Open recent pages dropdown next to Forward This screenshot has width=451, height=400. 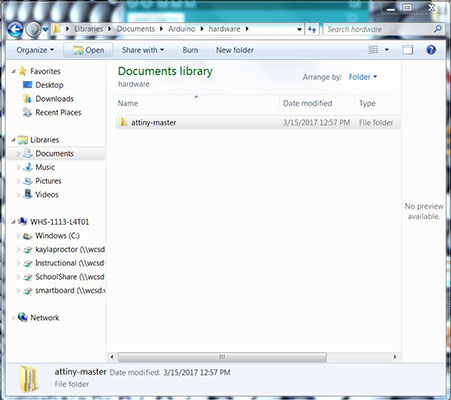tap(46, 29)
